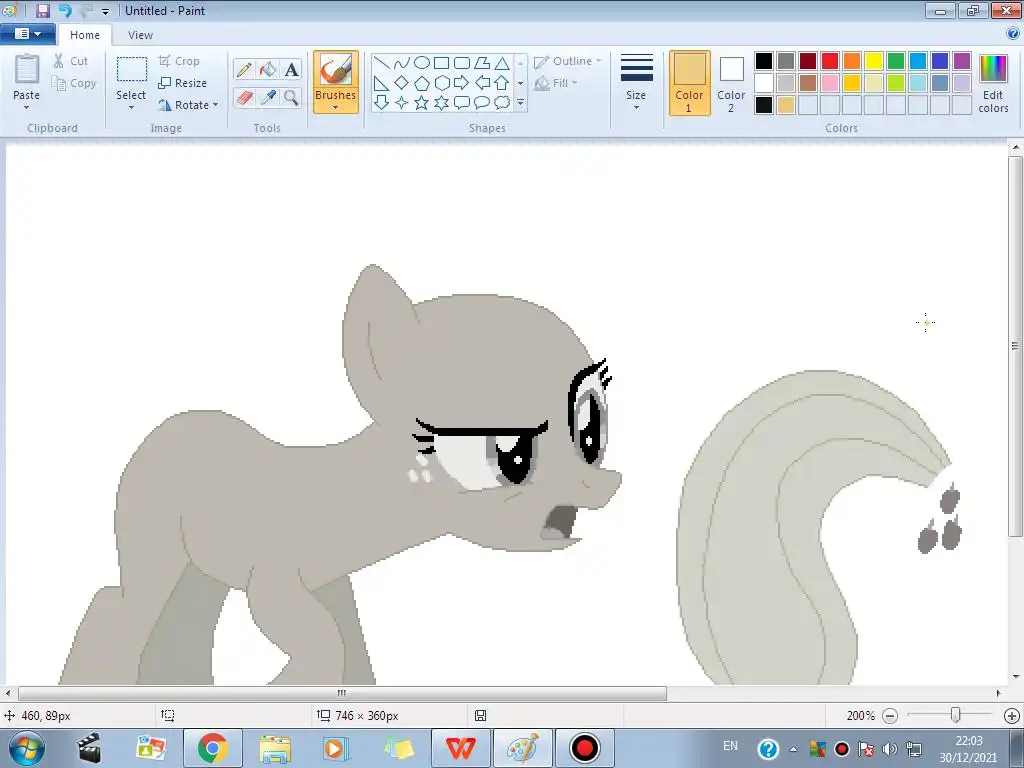Click the Paste clipboard icon
Image resolution: width=1024 pixels, height=768 pixels.
click(27, 69)
